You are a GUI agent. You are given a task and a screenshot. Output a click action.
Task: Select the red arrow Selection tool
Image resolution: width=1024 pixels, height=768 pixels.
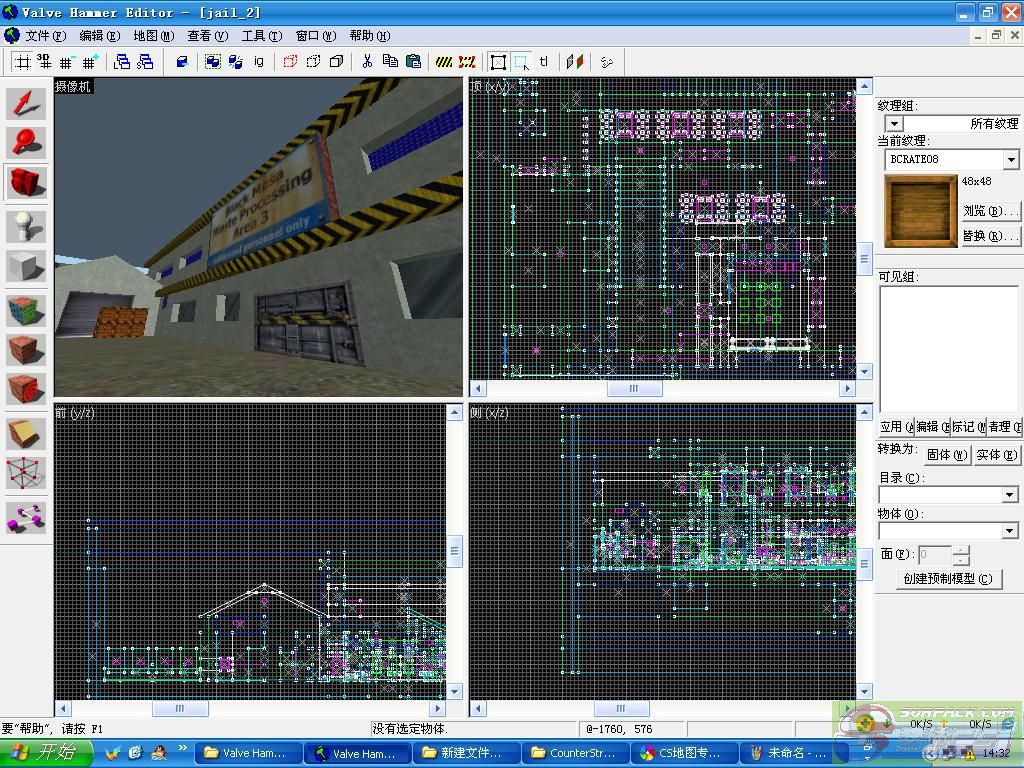[x=27, y=102]
